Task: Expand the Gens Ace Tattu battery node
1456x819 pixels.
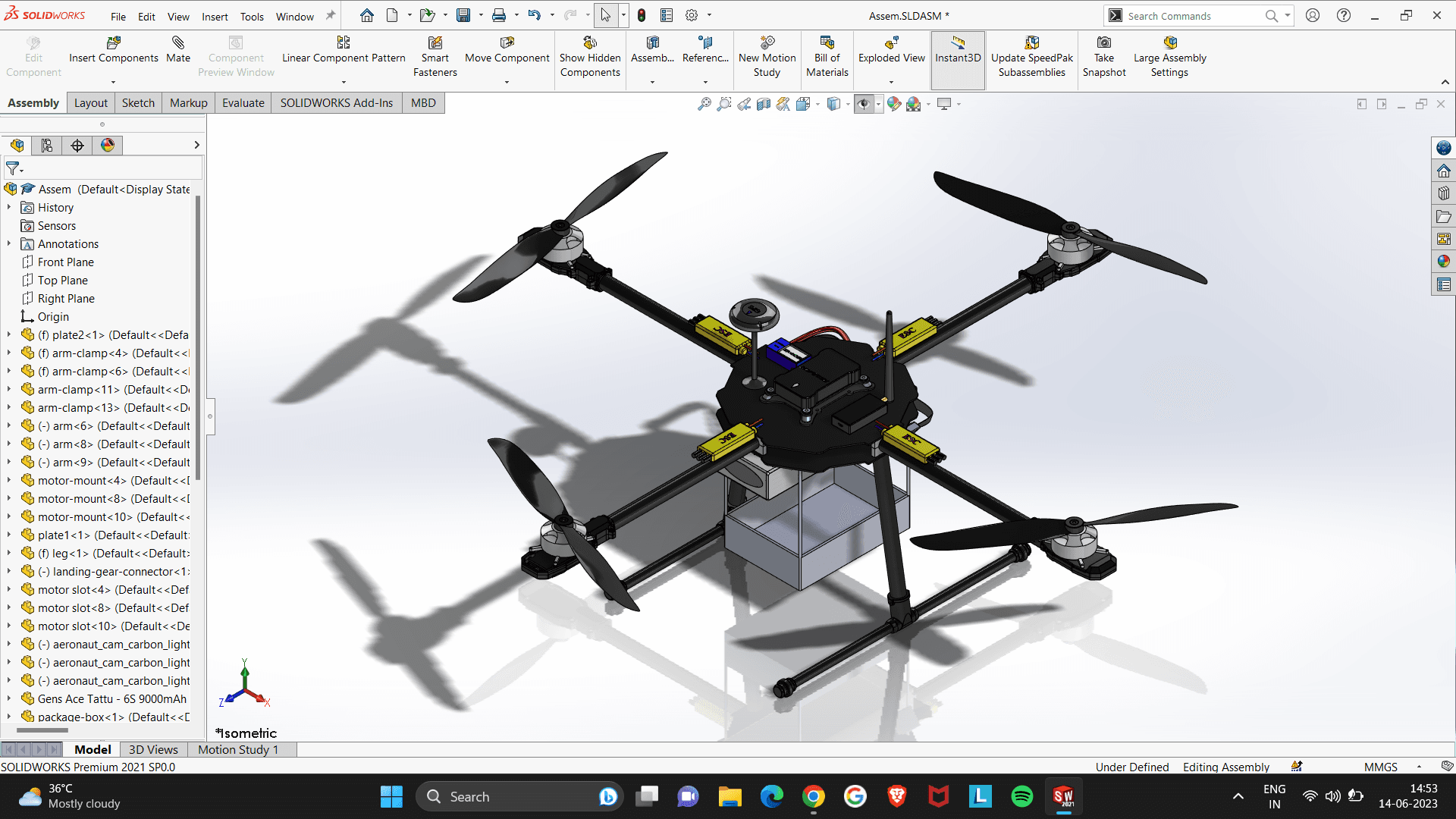Action: (9, 698)
